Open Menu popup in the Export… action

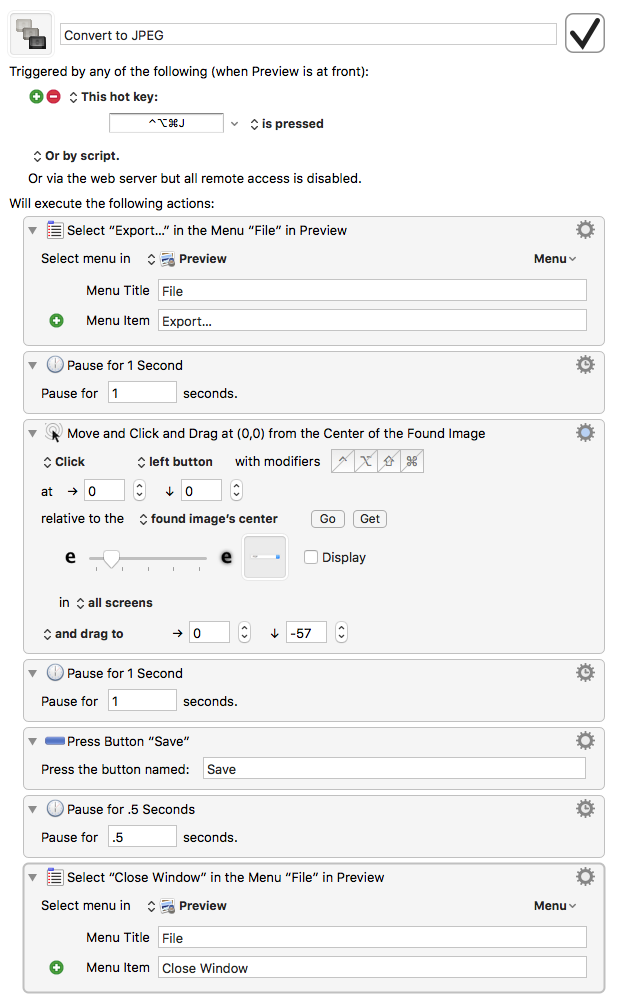(555, 259)
